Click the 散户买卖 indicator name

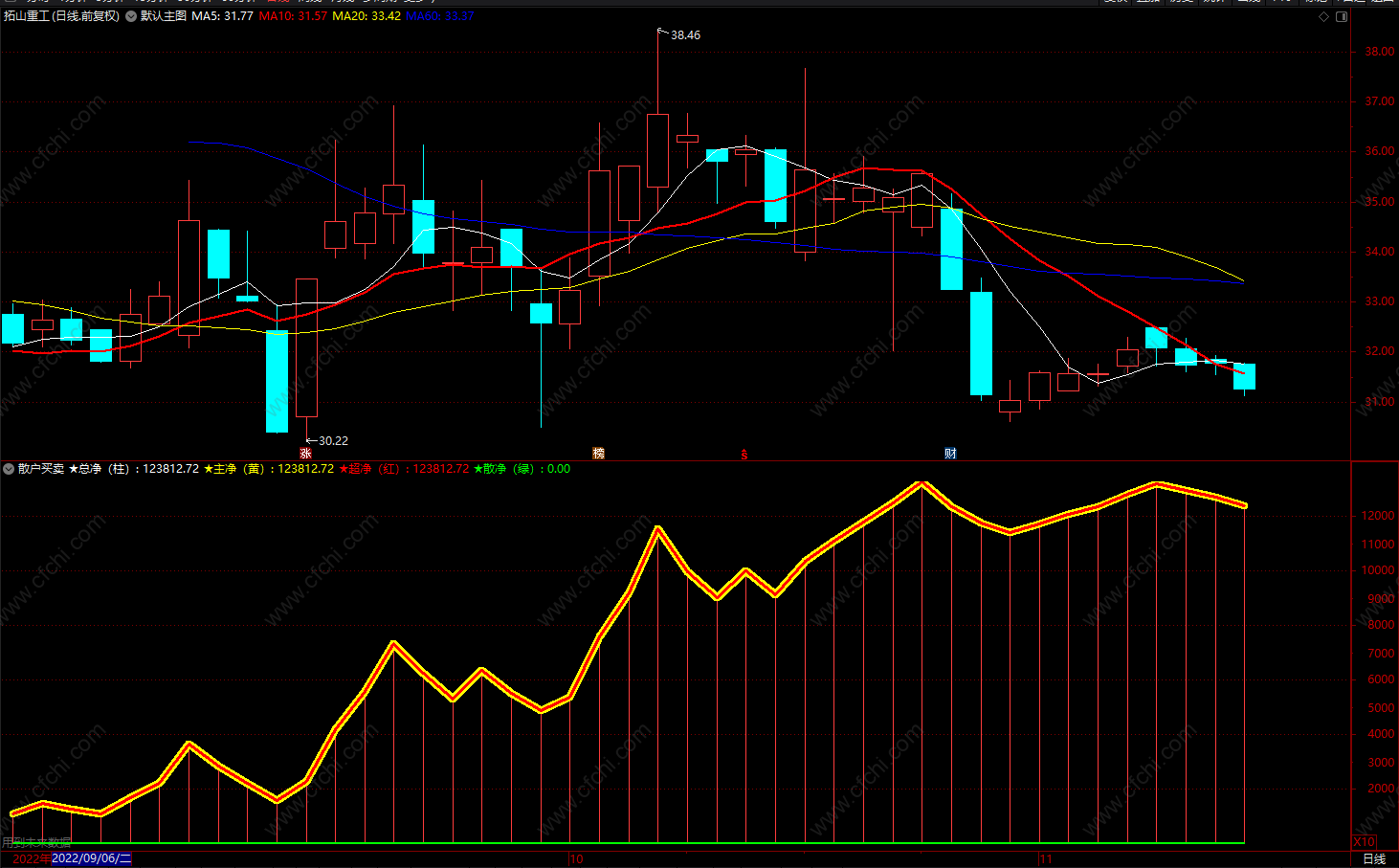(41, 469)
